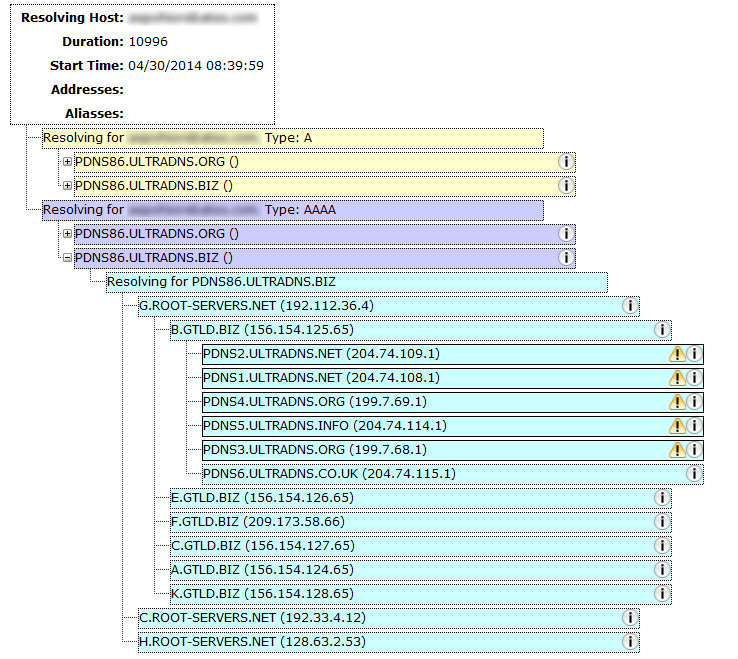
Task: Show info for B.GTLD.BIZ
Action: click(x=662, y=330)
